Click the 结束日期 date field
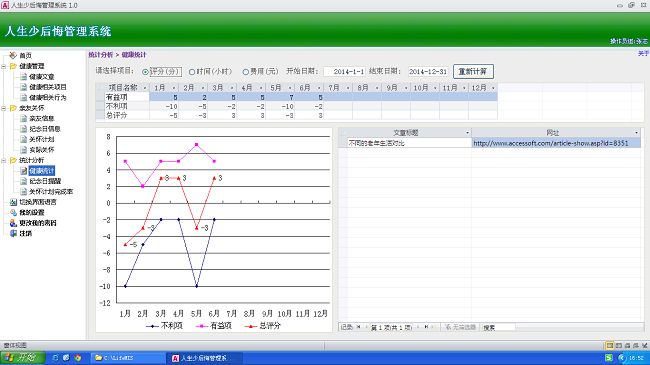 (428, 72)
